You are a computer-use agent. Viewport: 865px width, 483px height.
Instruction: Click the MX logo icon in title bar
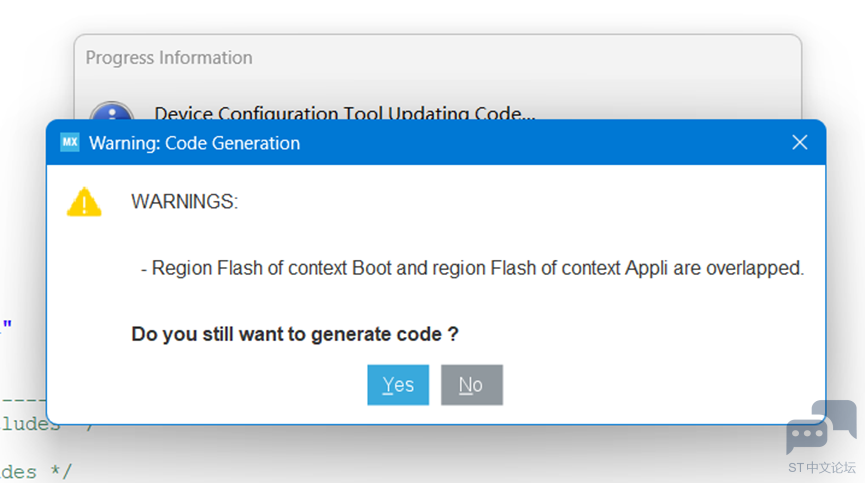pyautogui.click(x=70, y=142)
